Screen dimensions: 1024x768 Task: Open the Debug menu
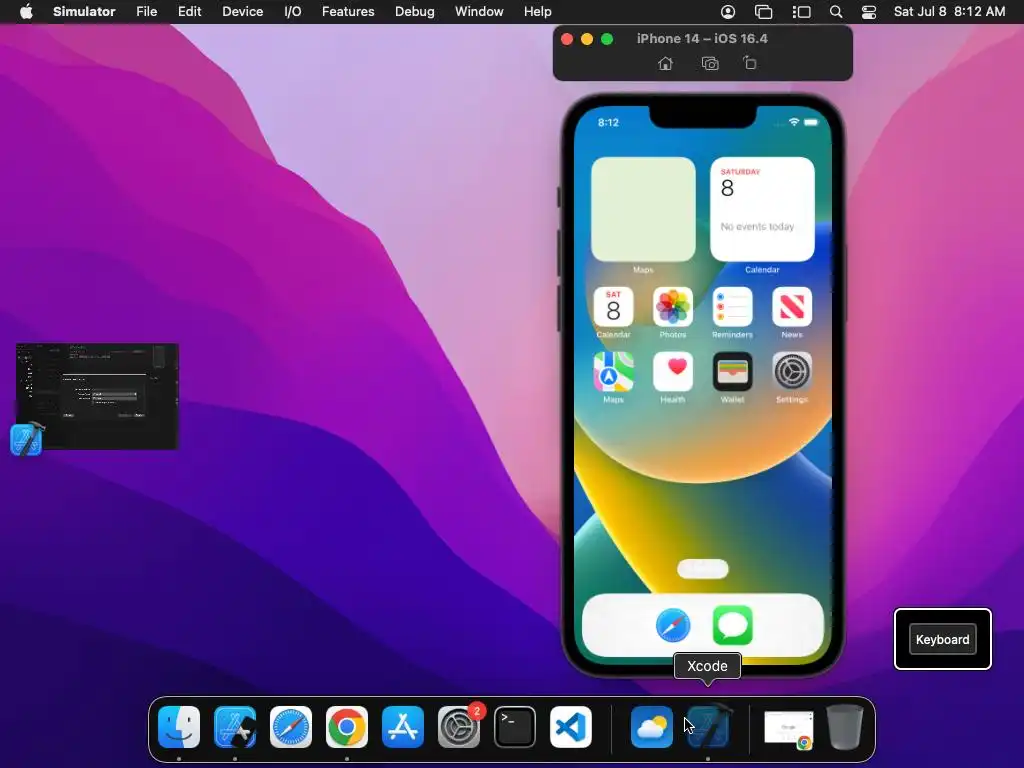pos(415,12)
